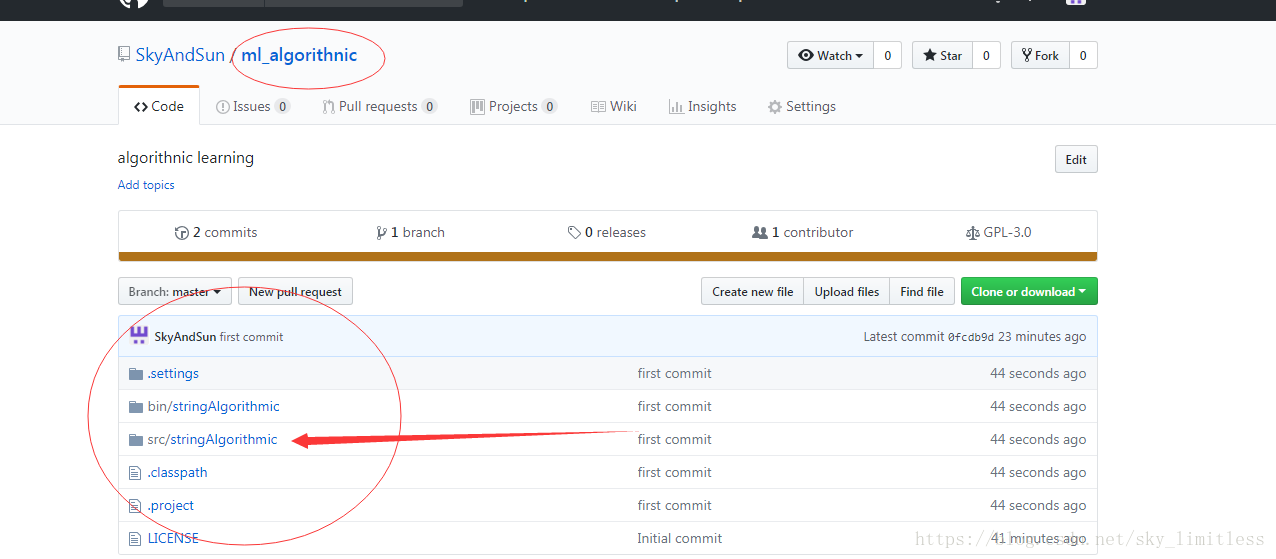Open the src/stringAlgorithmic folder
Screen dimensions: 1276x559
(x=212, y=439)
